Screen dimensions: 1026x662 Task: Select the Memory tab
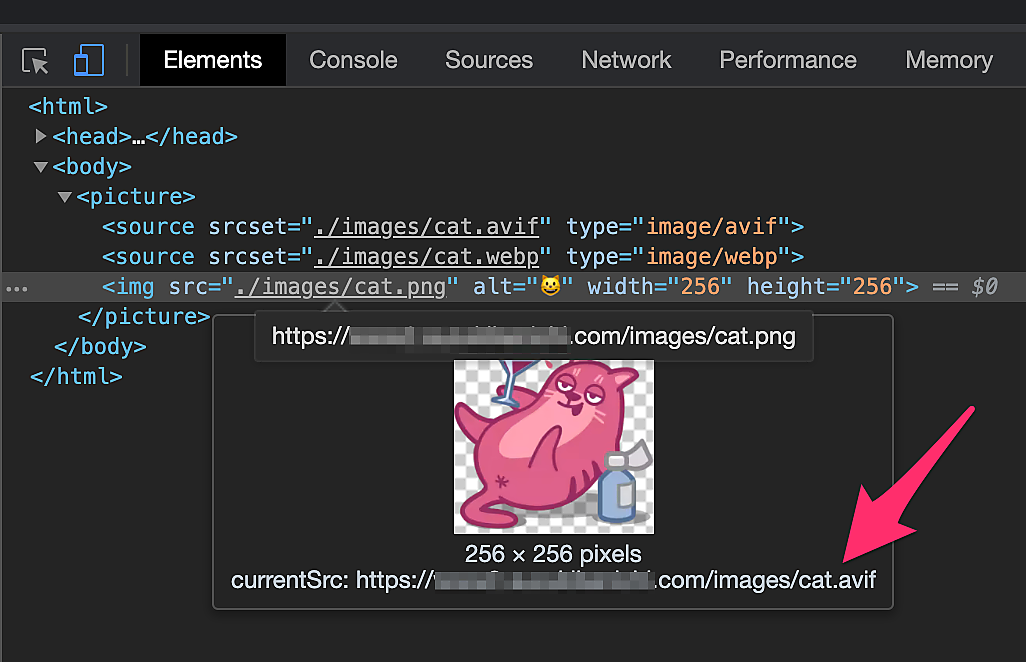(x=948, y=60)
